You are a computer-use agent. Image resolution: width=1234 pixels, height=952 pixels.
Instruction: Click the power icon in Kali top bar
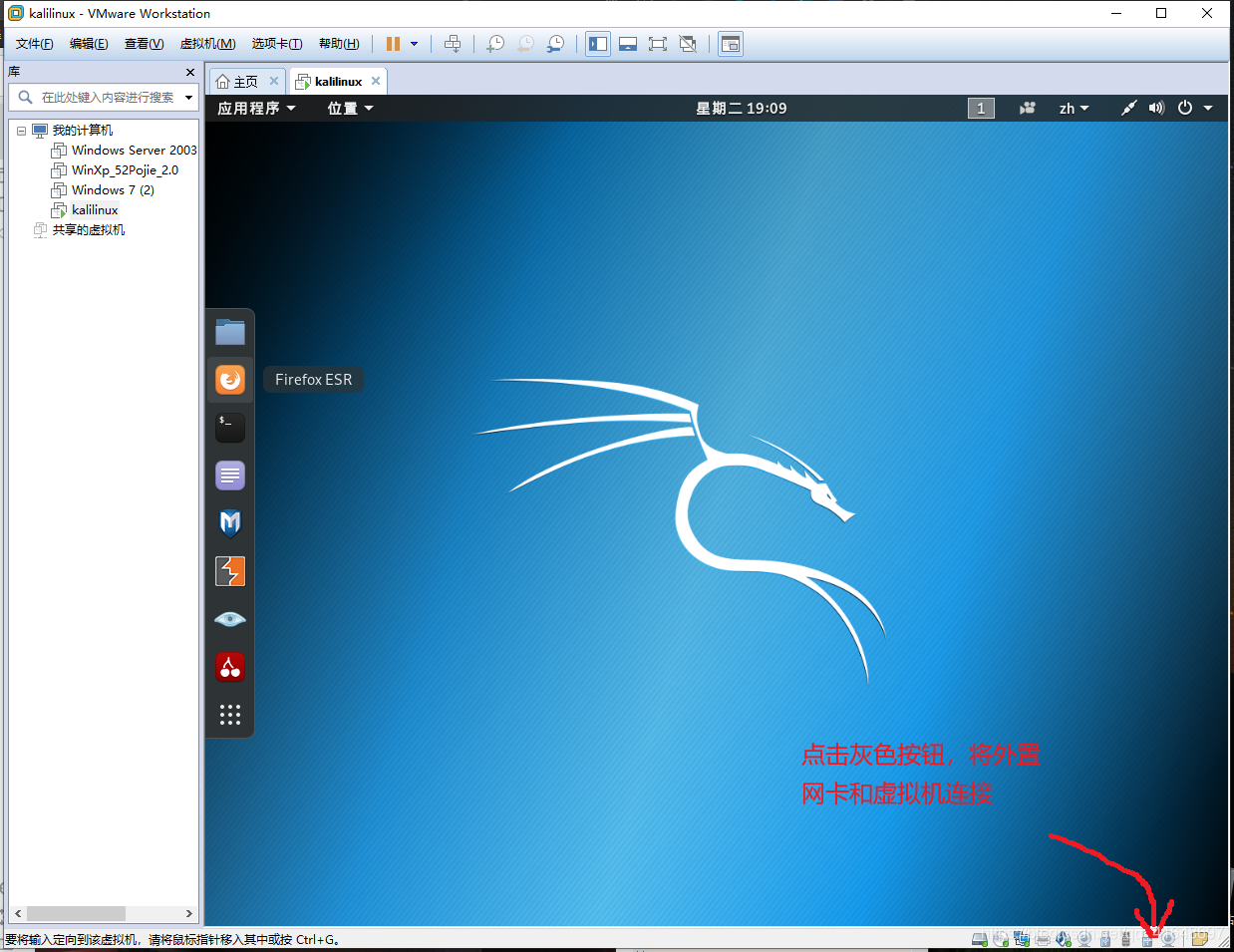point(1185,108)
